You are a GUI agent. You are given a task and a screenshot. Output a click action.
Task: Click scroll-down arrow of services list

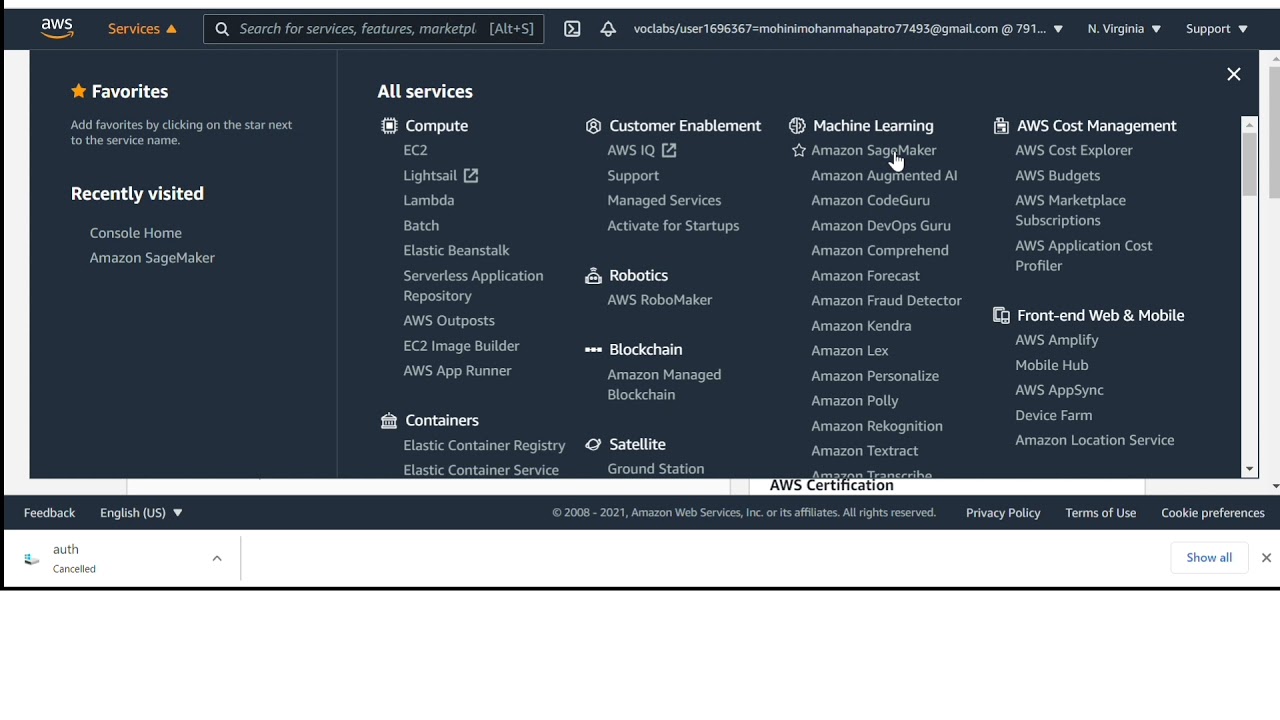[x=1250, y=470]
